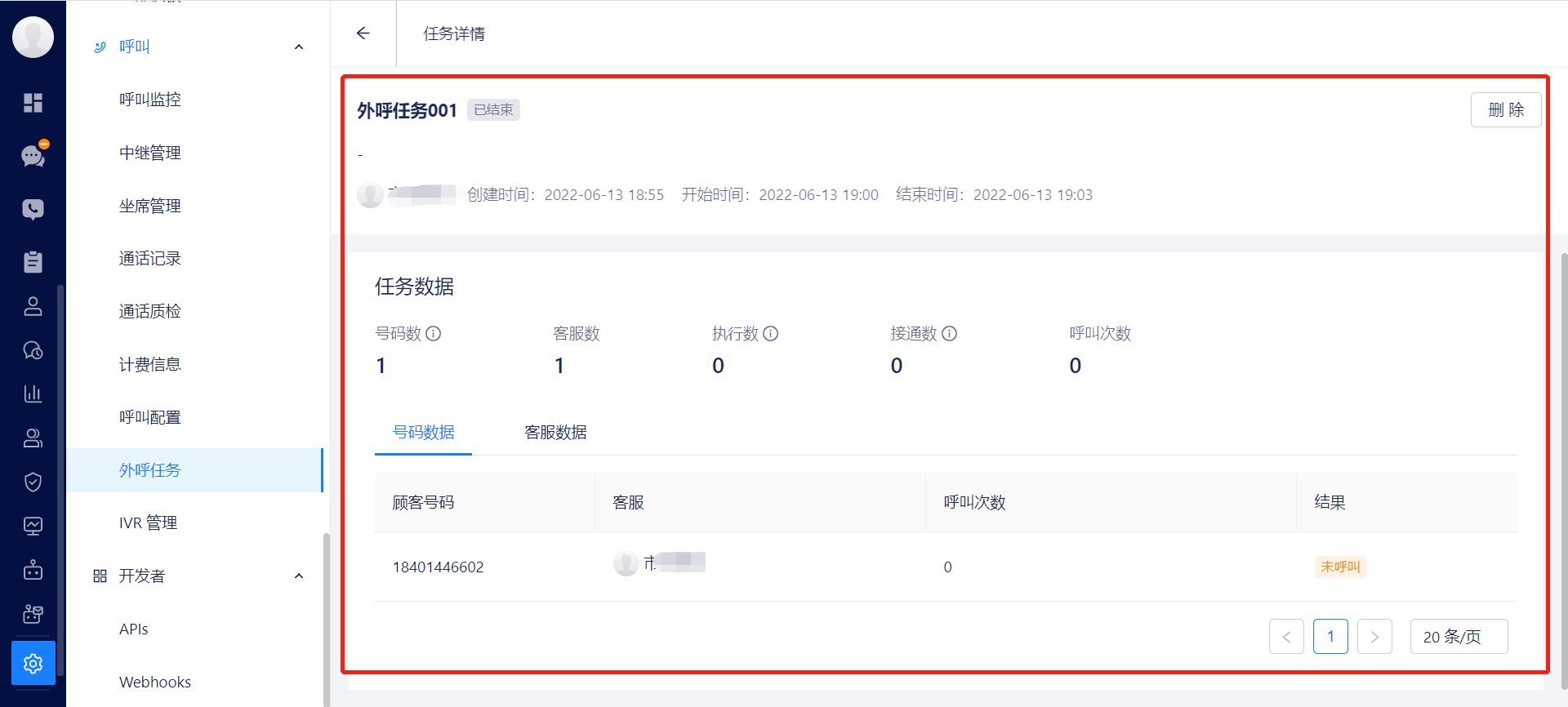This screenshot has width=1568, height=707.
Task: Click info icon next to 接通数
Action: point(950,333)
